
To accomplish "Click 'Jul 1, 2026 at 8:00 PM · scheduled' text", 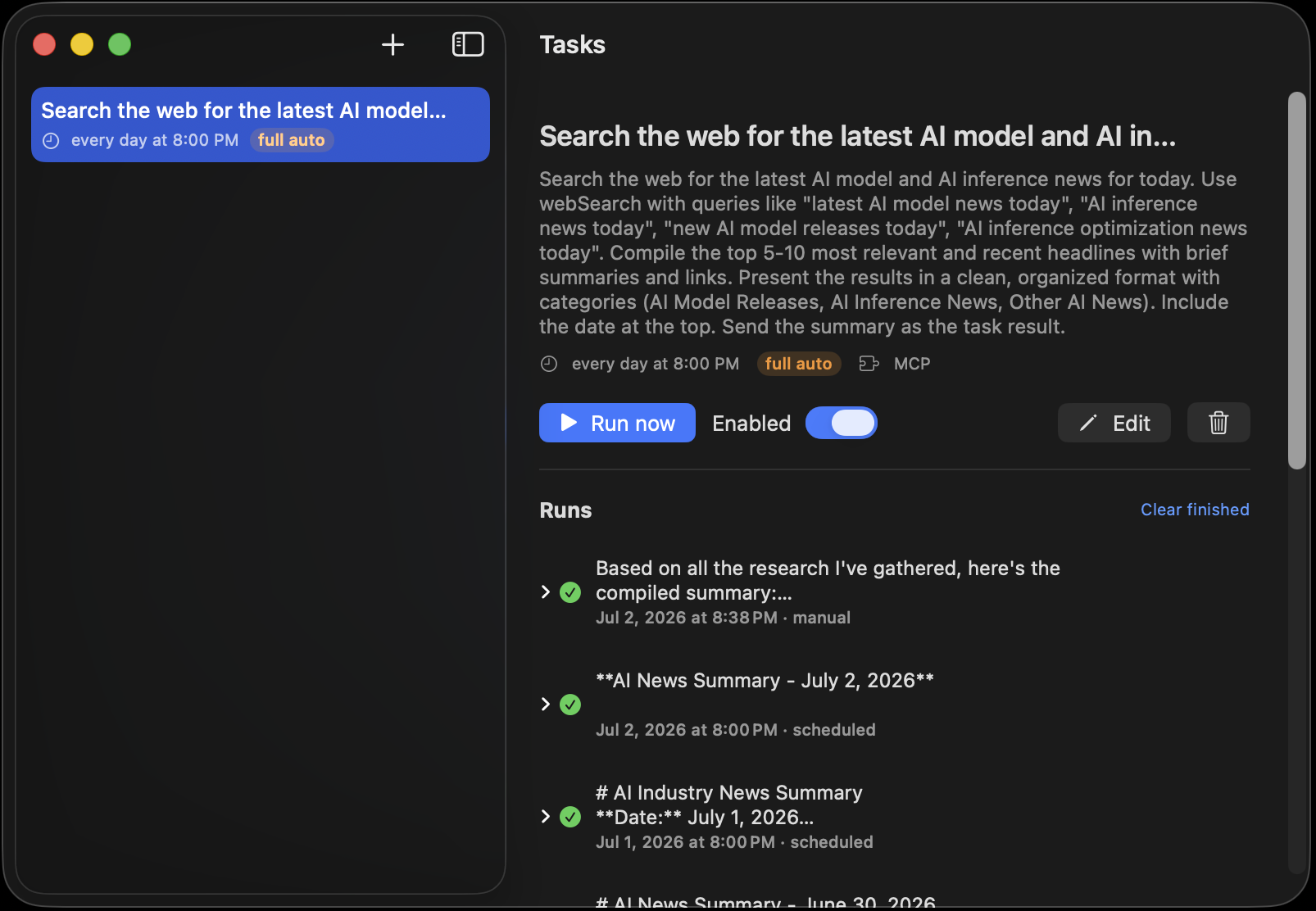I will (734, 842).
